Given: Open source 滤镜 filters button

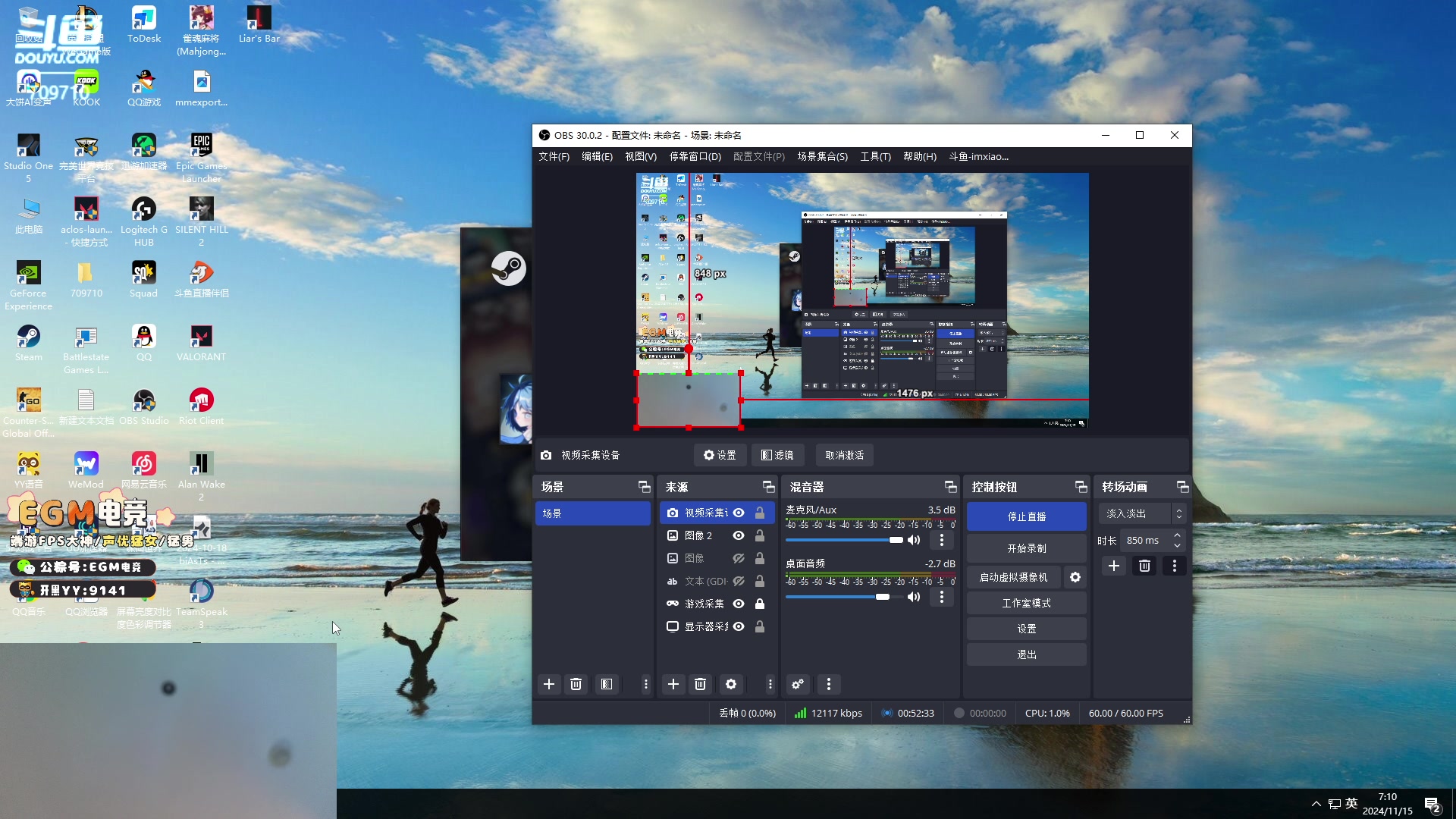Looking at the screenshot, I should click(x=778, y=455).
